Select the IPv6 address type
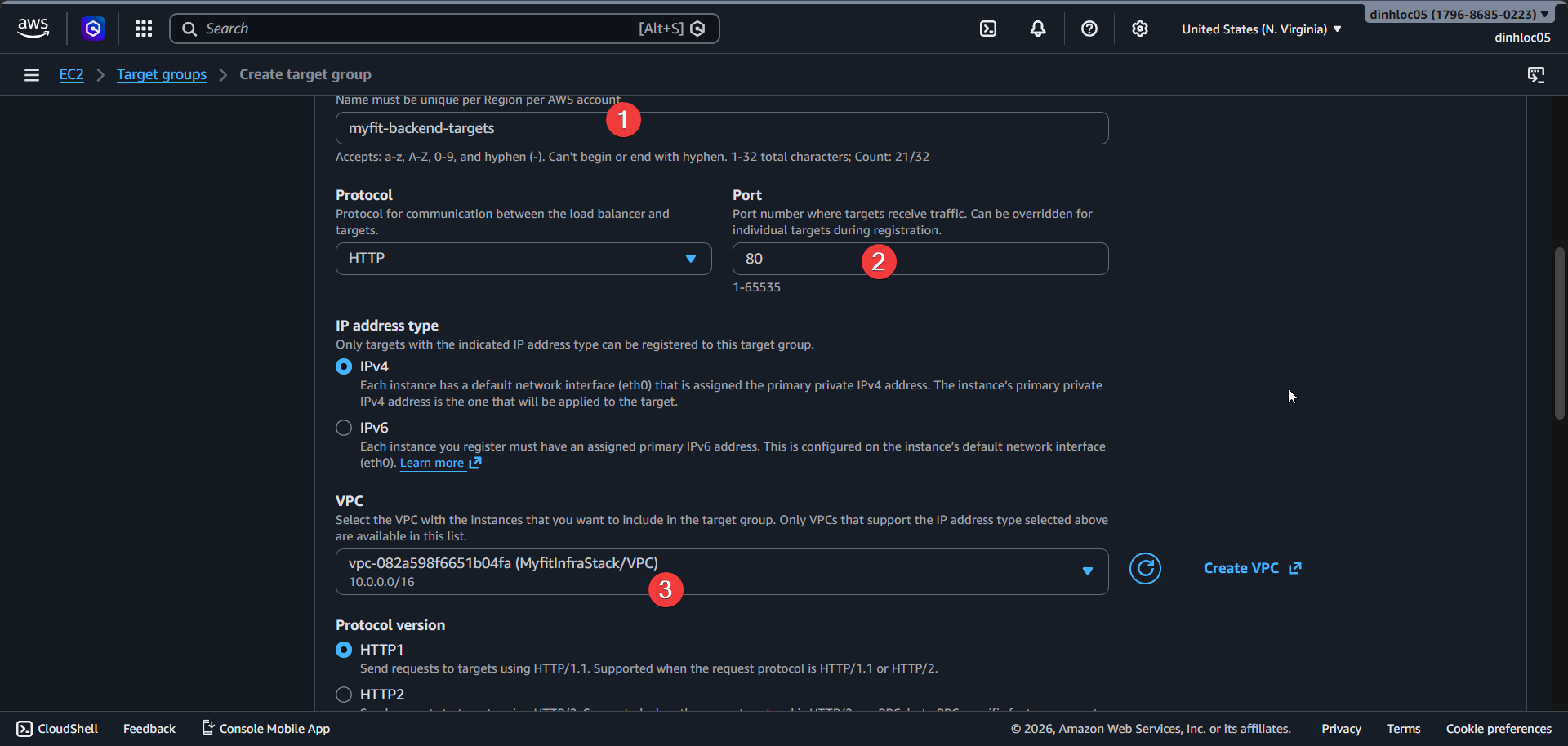This screenshot has height=746, width=1568. pyautogui.click(x=343, y=427)
